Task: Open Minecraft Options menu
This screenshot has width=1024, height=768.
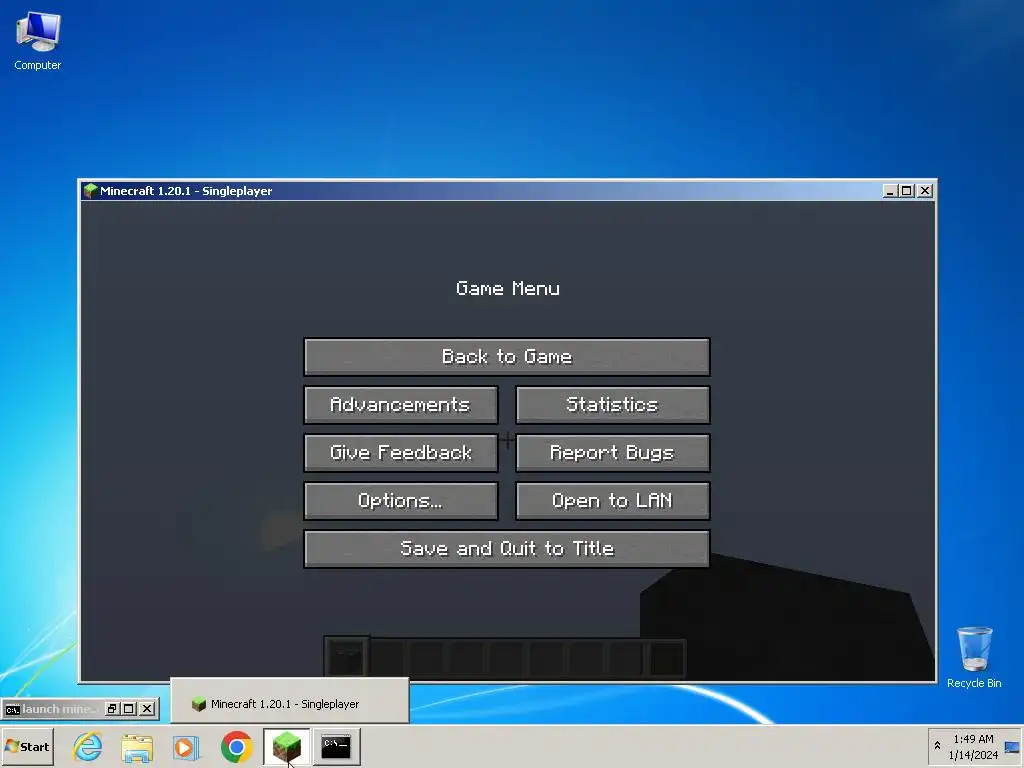Action: pyautogui.click(x=401, y=501)
